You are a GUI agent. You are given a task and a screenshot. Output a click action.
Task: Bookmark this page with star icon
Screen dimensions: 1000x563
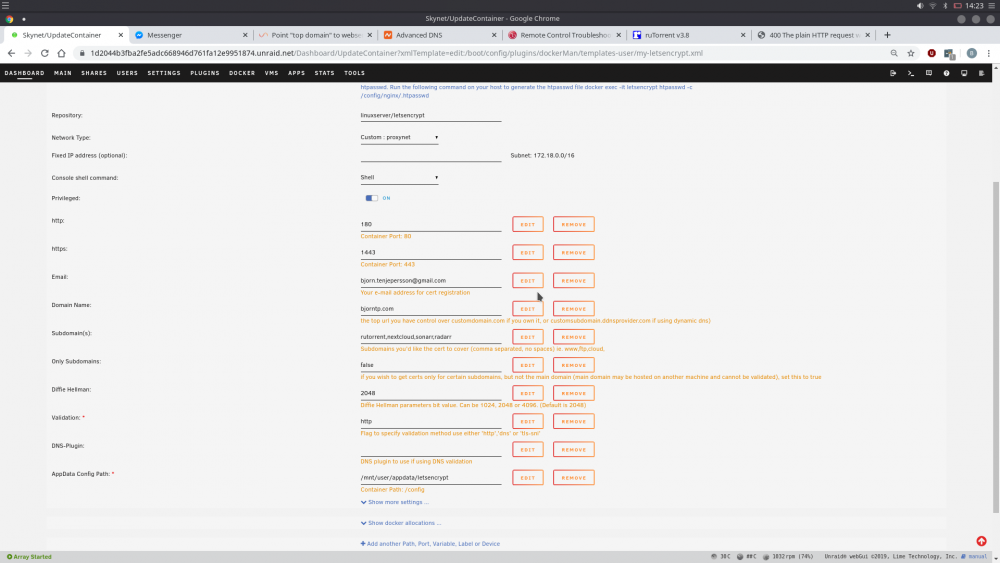[x=911, y=54]
